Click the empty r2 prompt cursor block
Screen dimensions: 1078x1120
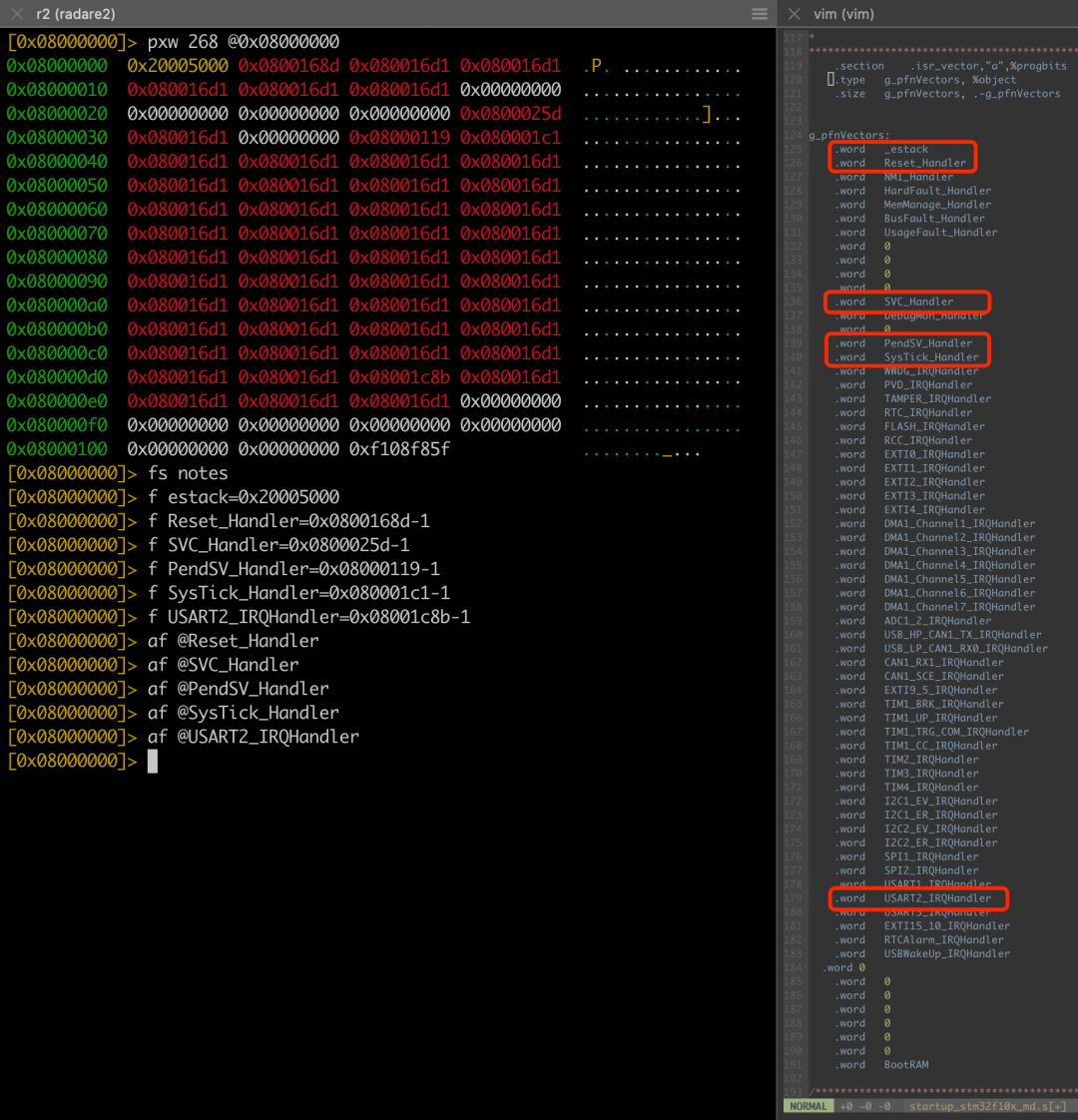[x=153, y=762]
